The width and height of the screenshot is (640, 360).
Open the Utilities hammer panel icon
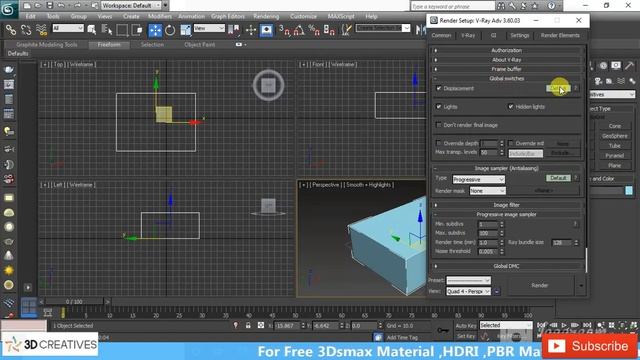point(629,65)
